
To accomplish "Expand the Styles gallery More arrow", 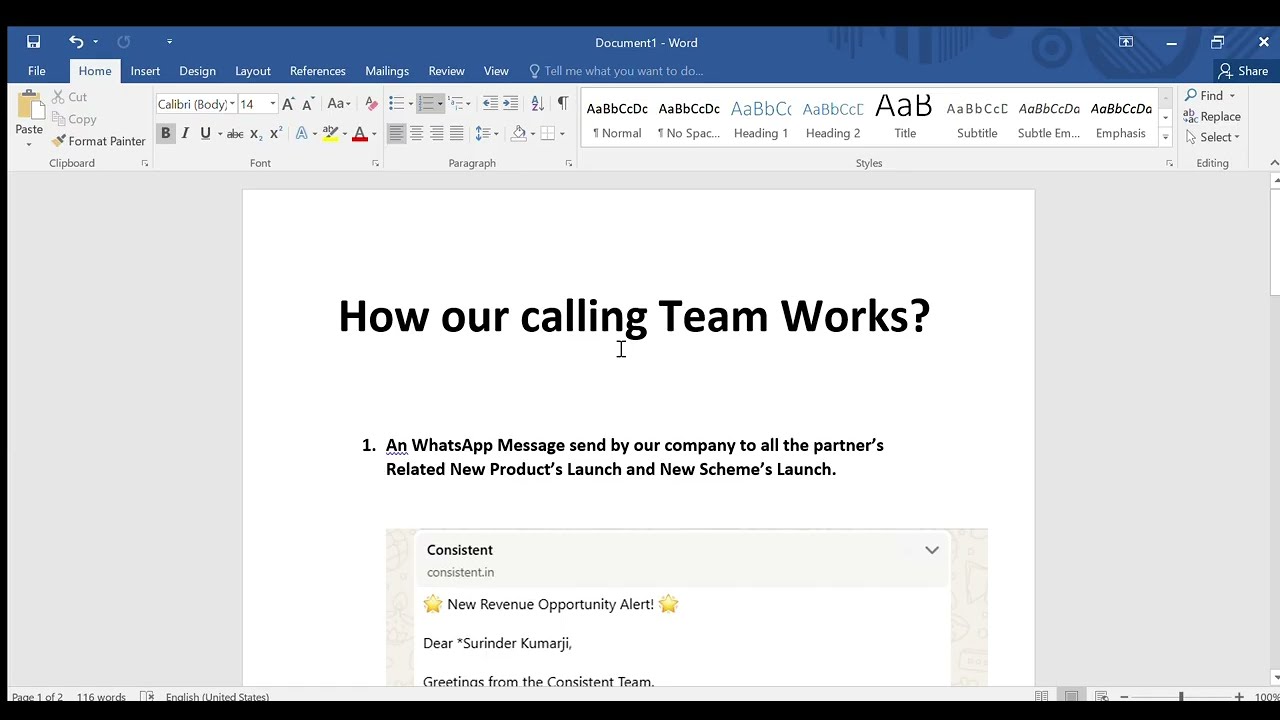I will 1165,137.
